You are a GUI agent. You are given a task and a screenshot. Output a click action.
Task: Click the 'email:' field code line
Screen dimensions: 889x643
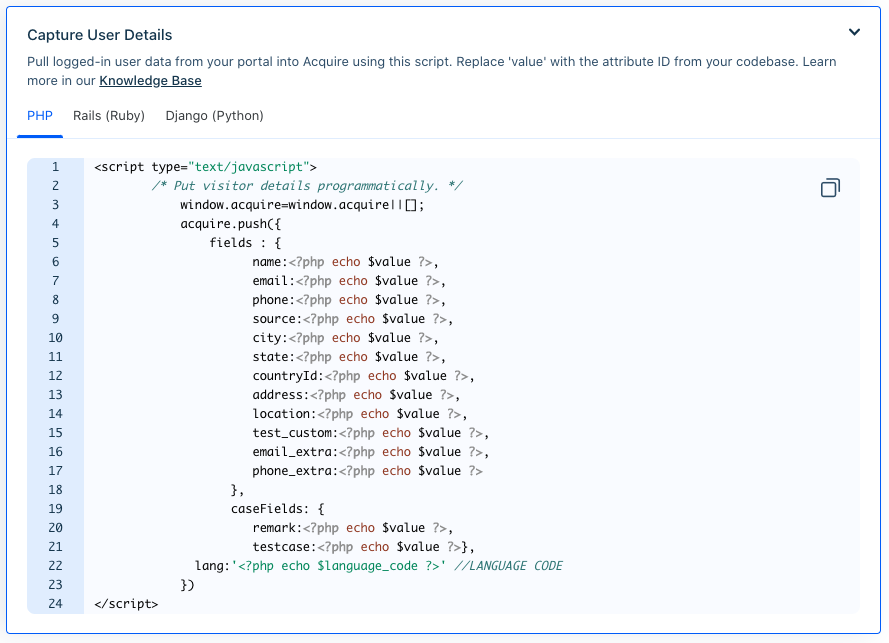pos(349,281)
